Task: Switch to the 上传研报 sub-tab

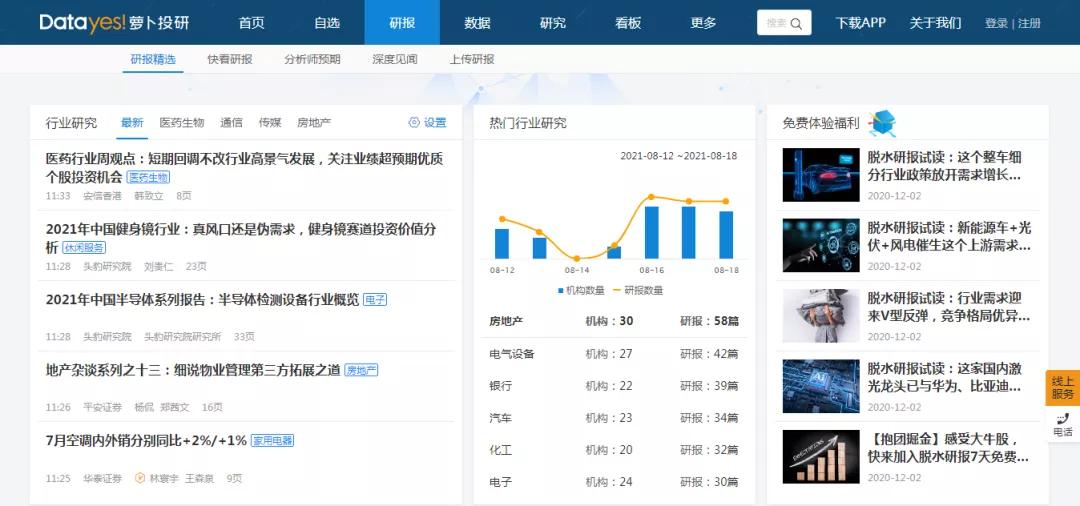Action: (x=472, y=59)
